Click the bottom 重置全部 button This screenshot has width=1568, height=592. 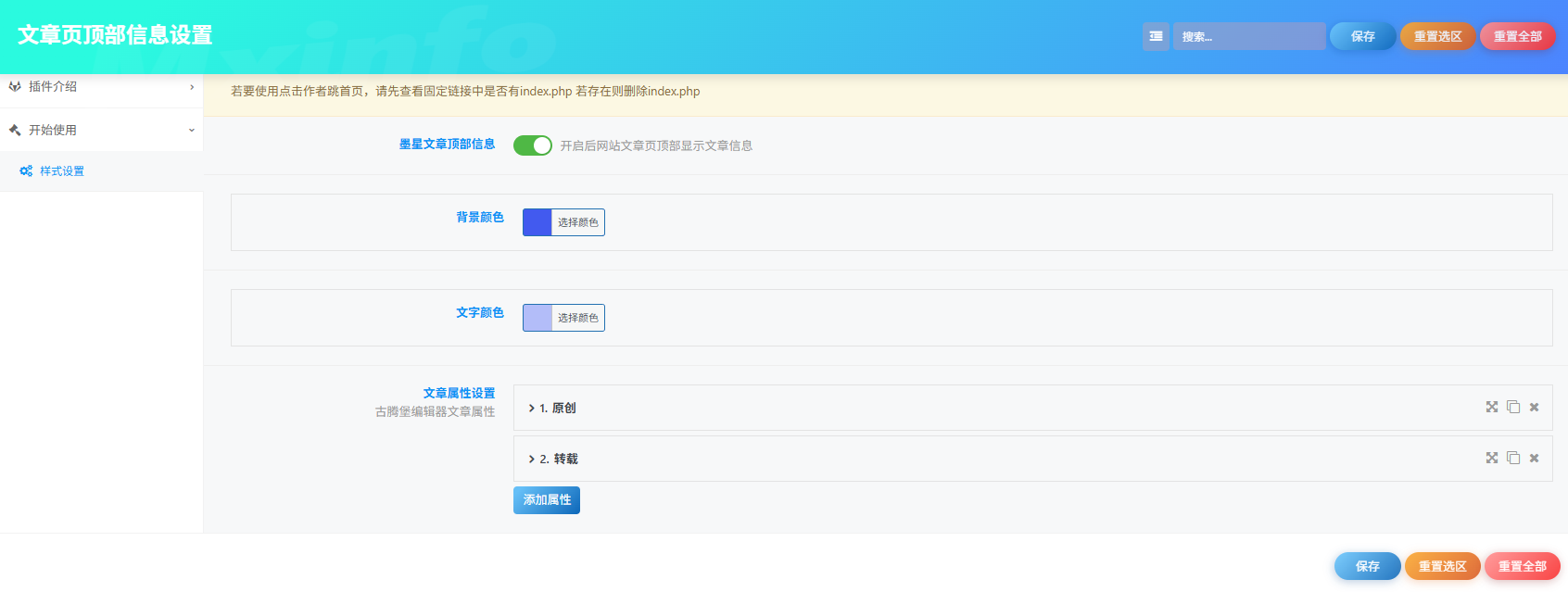[x=1522, y=566]
